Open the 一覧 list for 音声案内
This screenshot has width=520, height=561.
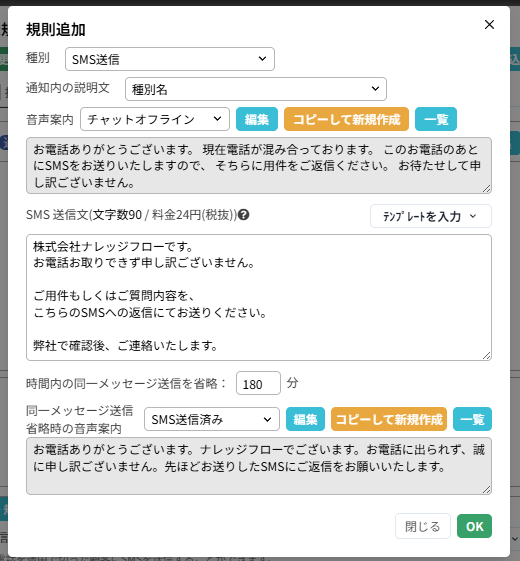click(436, 119)
